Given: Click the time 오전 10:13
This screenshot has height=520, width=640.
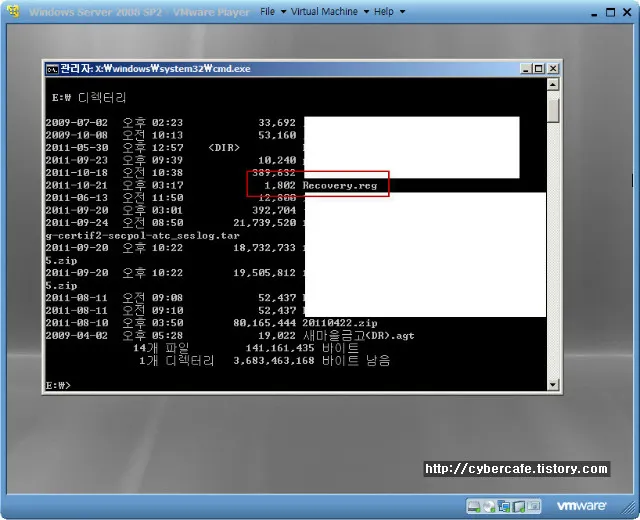Looking at the screenshot, I should coord(153,135).
